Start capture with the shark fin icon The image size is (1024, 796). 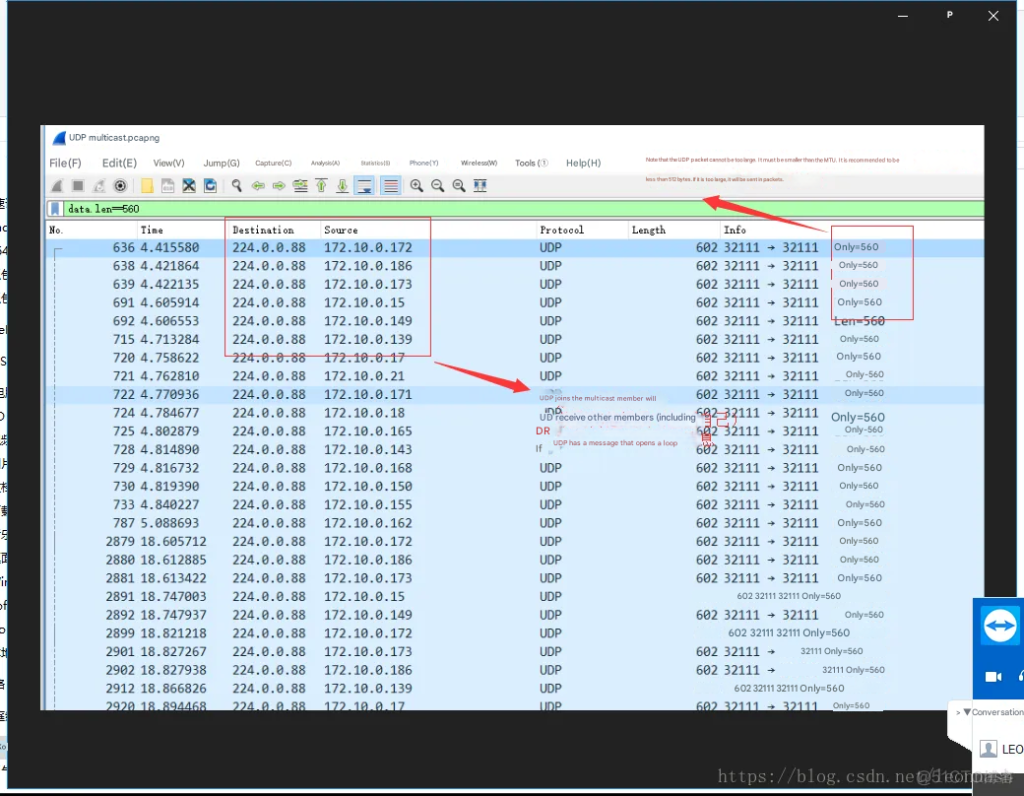tap(57, 186)
